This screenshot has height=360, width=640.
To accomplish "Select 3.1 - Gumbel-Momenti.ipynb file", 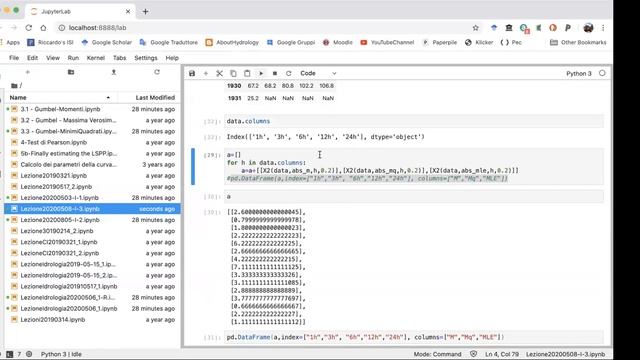I will coord(92,109).
